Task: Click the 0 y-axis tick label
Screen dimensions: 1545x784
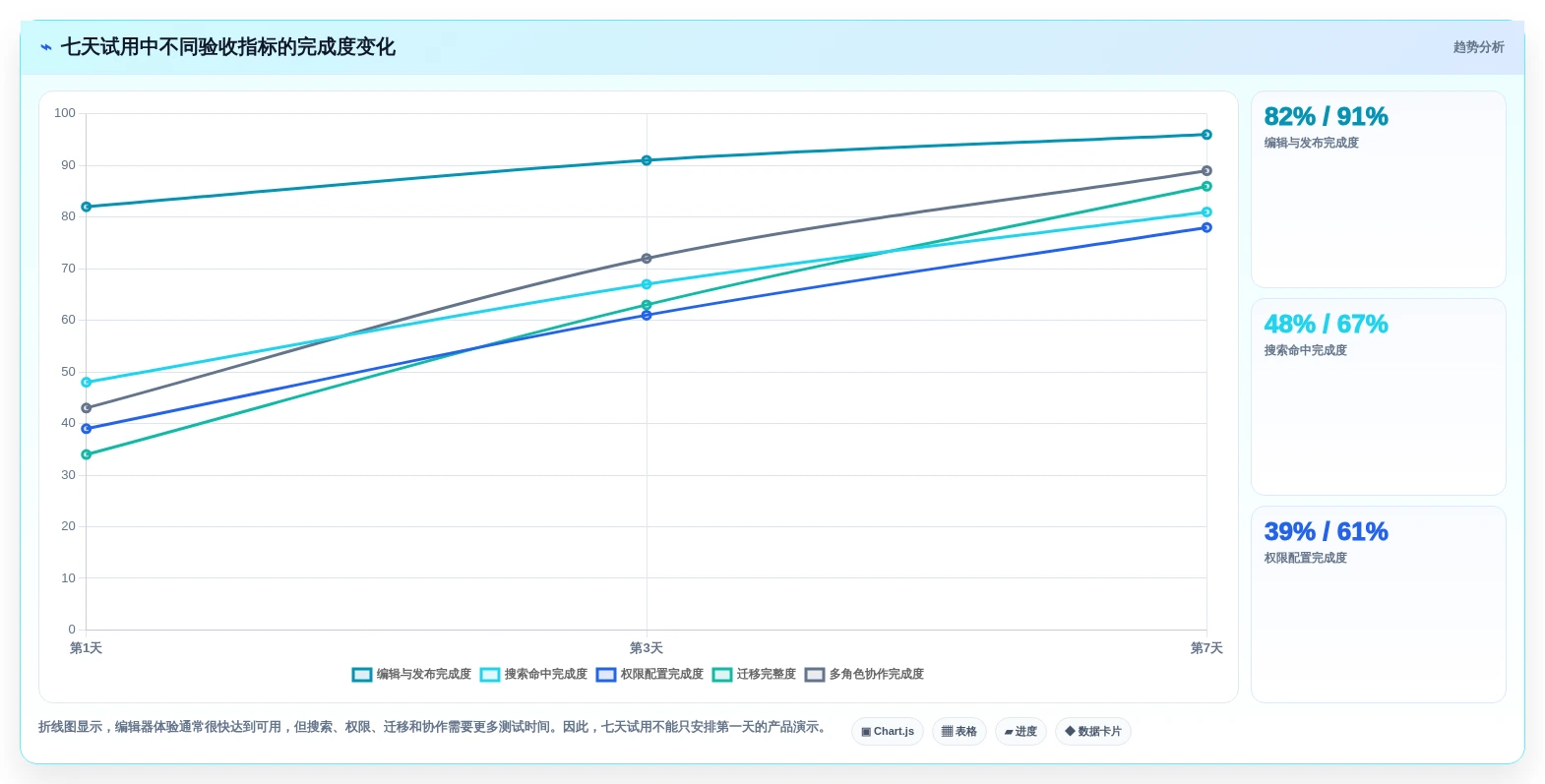Action: [72, 630]
